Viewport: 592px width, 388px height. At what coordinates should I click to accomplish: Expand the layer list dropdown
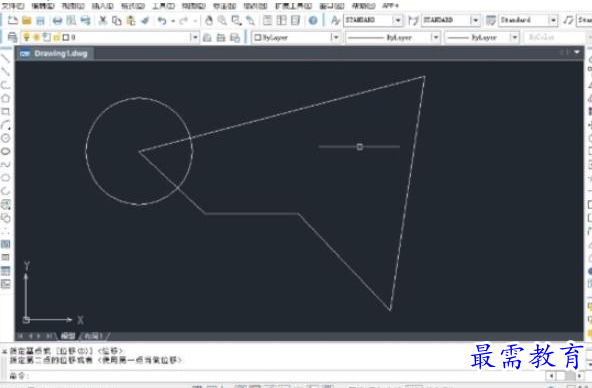tap(194, 37)
